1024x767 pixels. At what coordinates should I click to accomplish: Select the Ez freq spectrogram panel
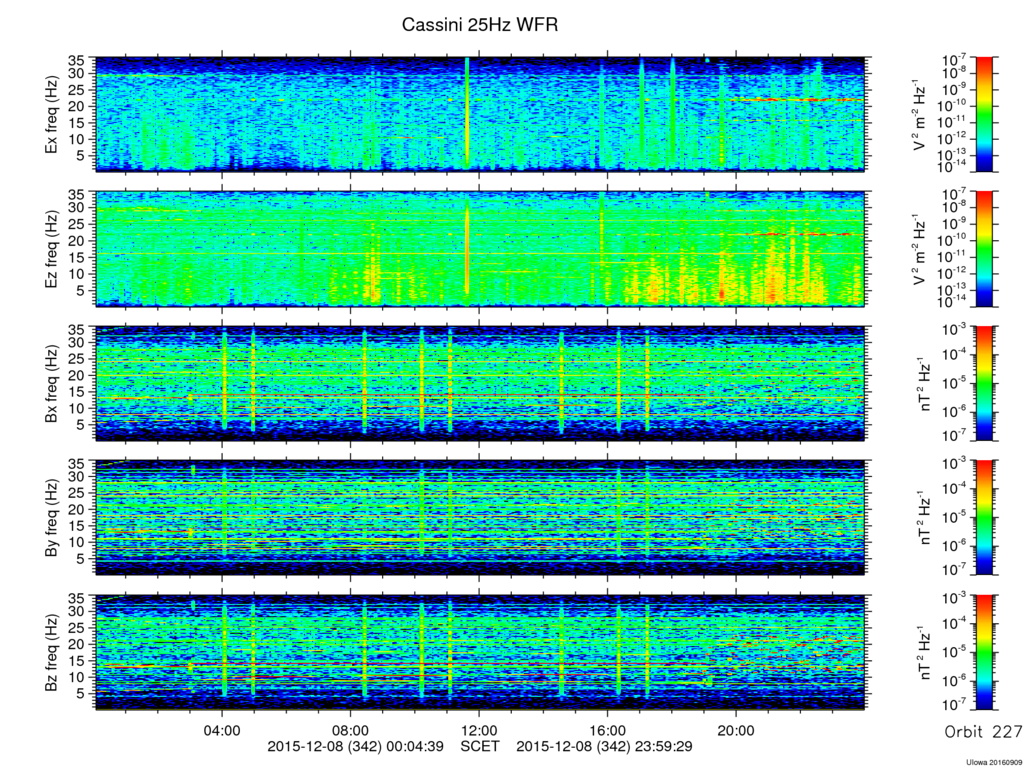pos(480,249)
